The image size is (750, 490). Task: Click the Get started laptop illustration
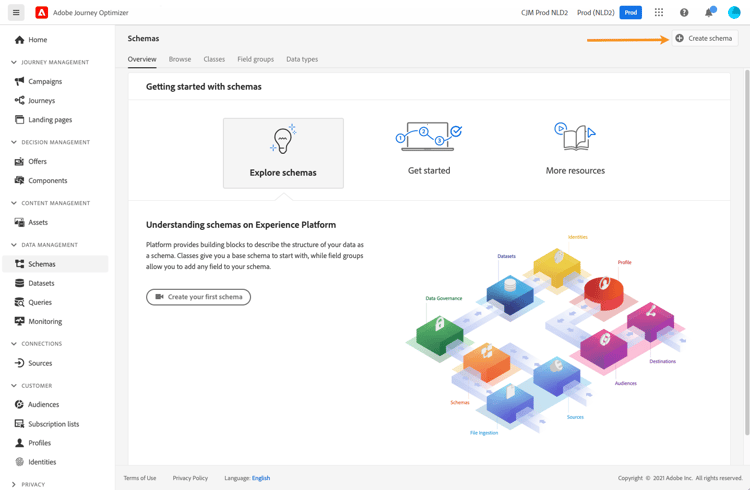(429, 136)
